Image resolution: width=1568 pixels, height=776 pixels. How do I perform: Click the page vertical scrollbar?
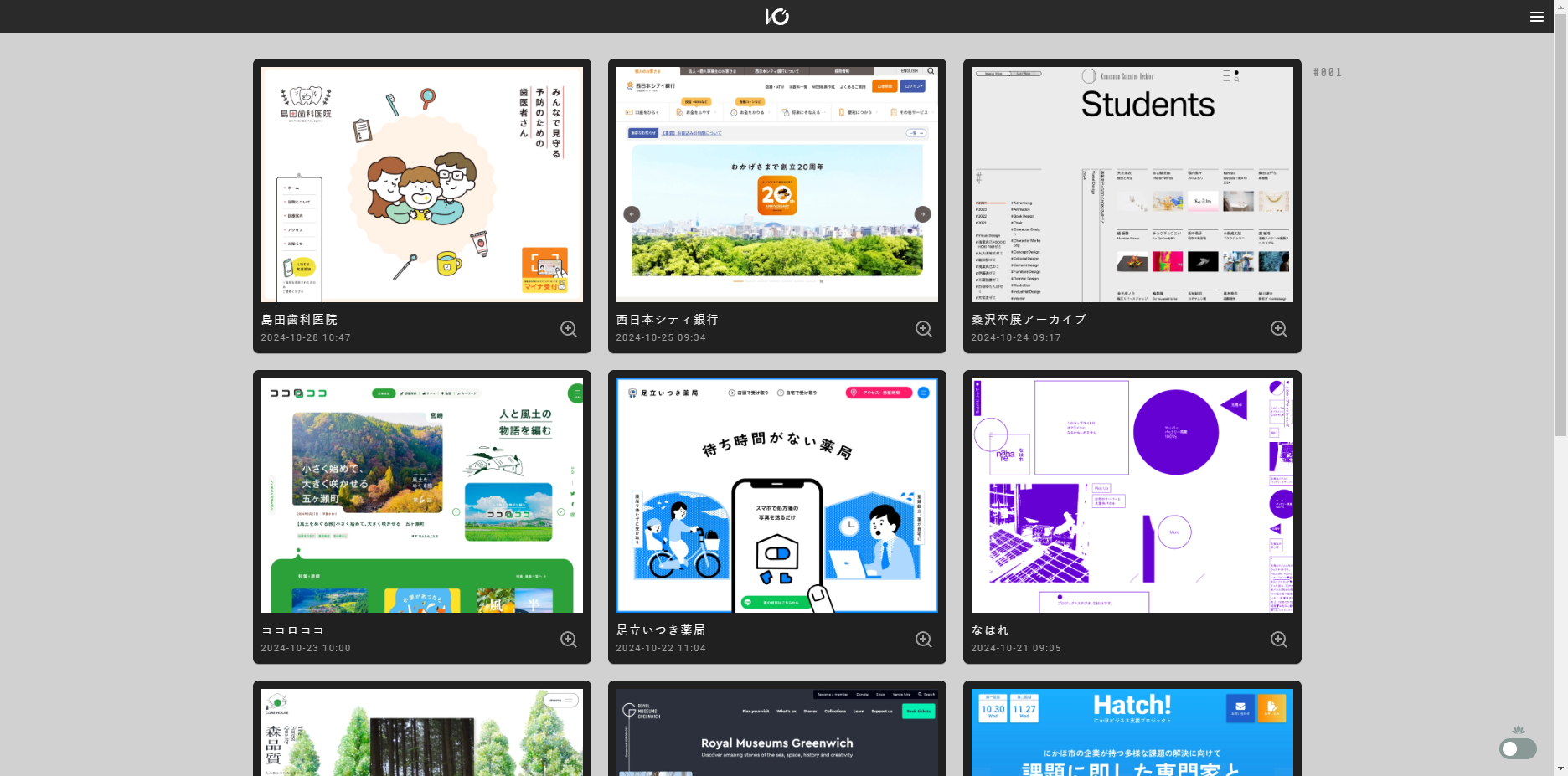(1560, 226)
